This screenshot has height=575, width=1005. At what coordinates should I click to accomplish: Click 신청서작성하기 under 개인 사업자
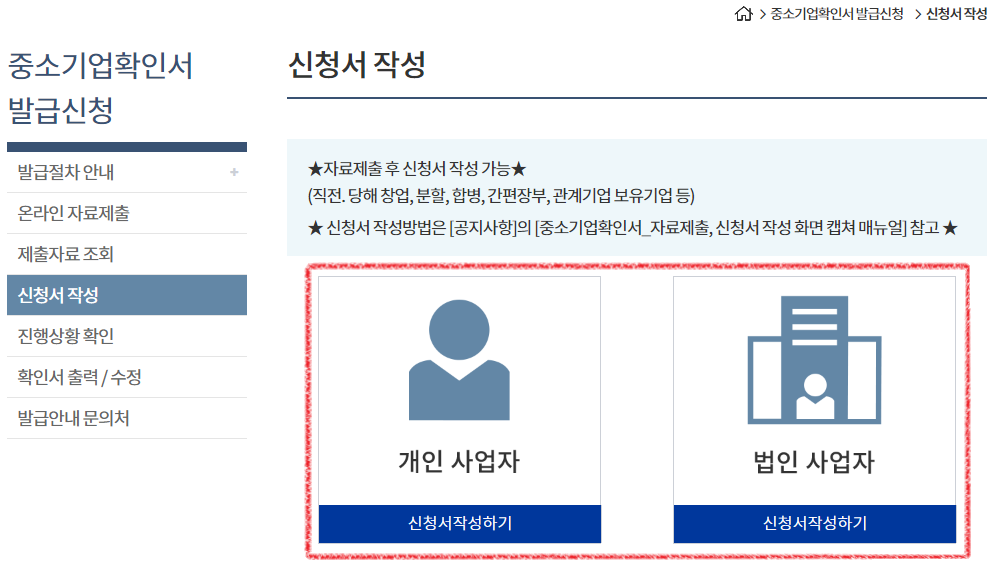click(460, 524)
